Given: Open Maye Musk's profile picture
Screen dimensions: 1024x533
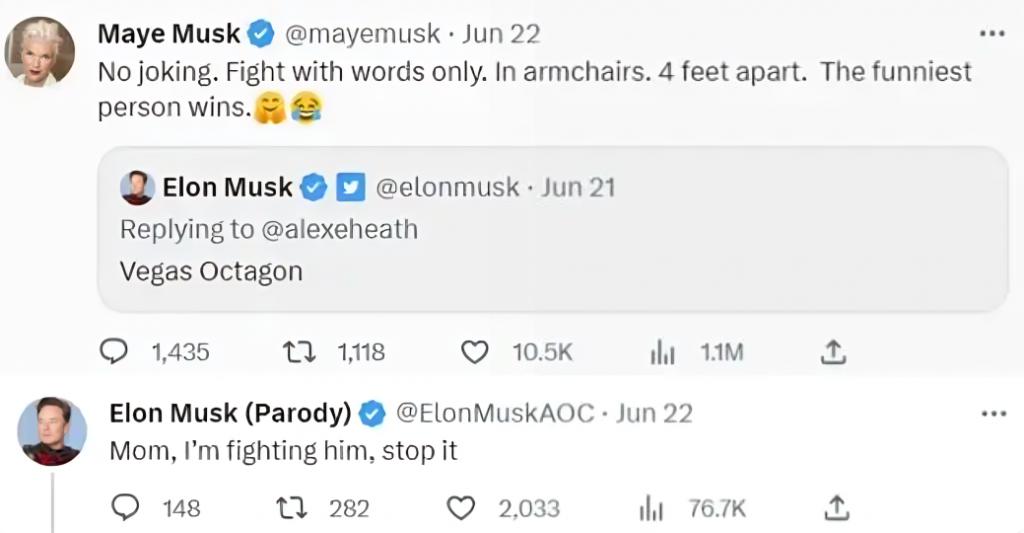Looking at the screenshot, I should click(40, 52).
